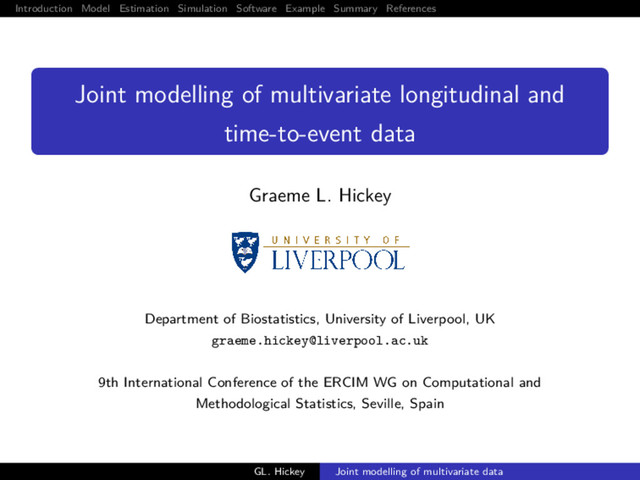Viewport: 640px width, 480px height.
Task: Click the 'UNIVERSITY OF' gold logo text
Action: [x=336, y=240]
